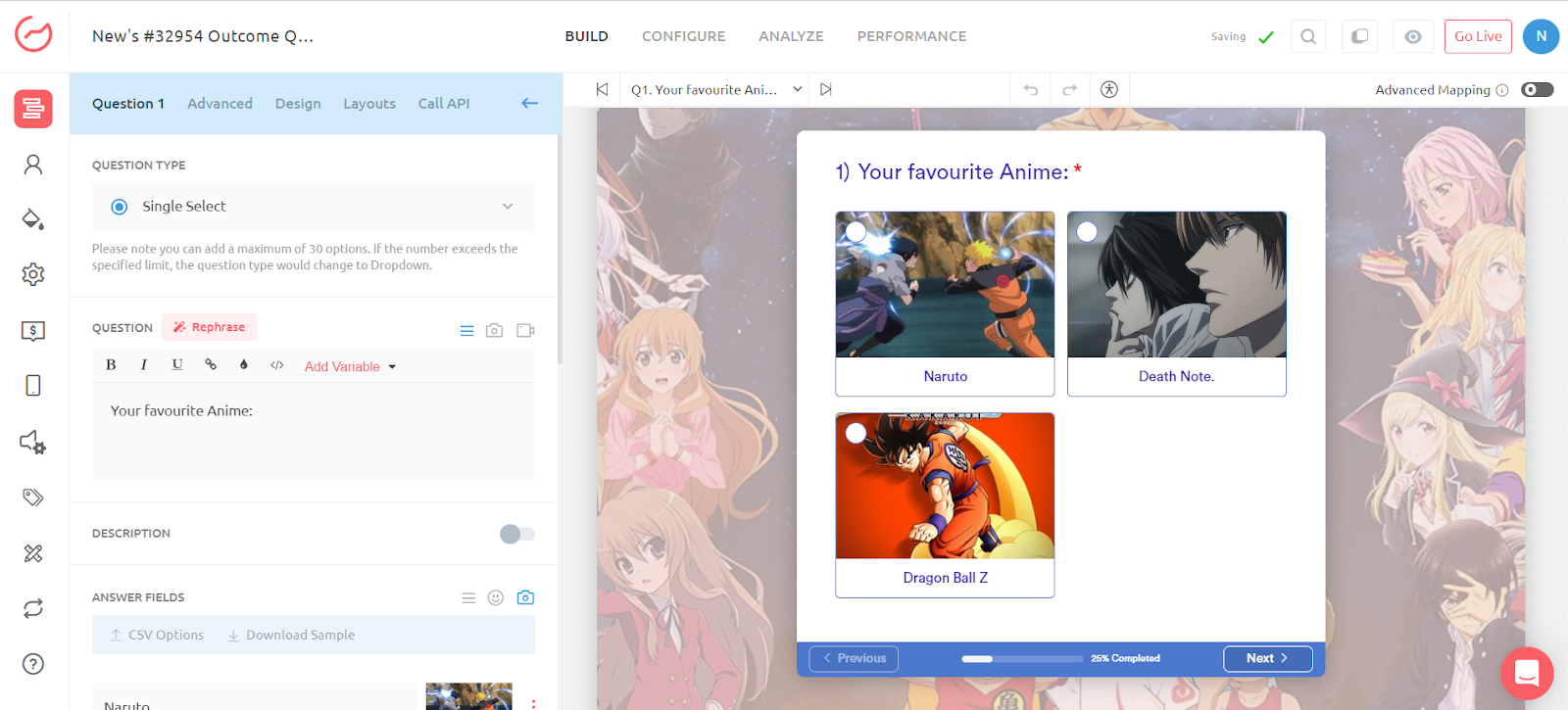Click the question video camera icon

point(525,331)
